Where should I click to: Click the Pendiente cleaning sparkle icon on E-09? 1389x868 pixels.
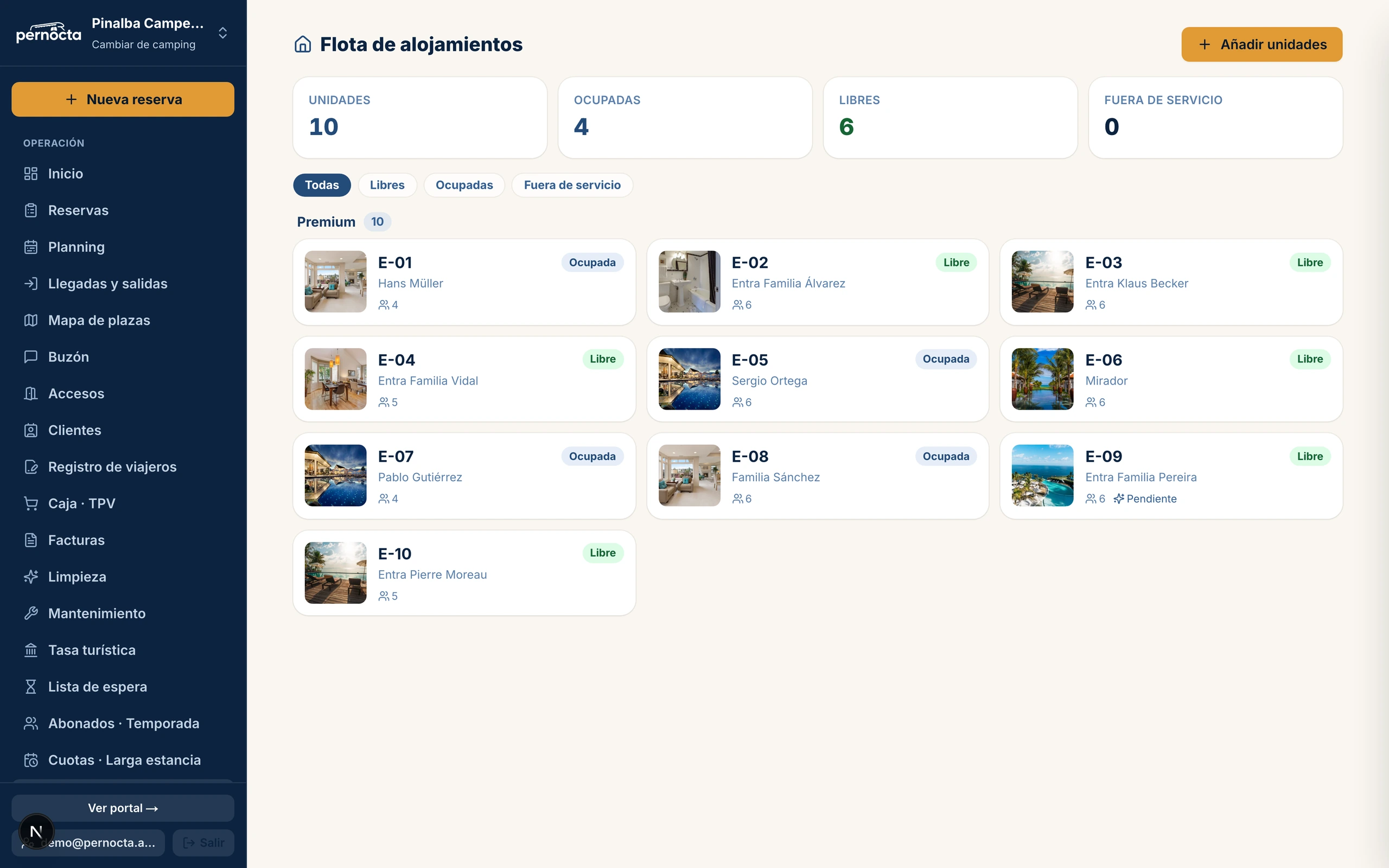(1119, 499)
